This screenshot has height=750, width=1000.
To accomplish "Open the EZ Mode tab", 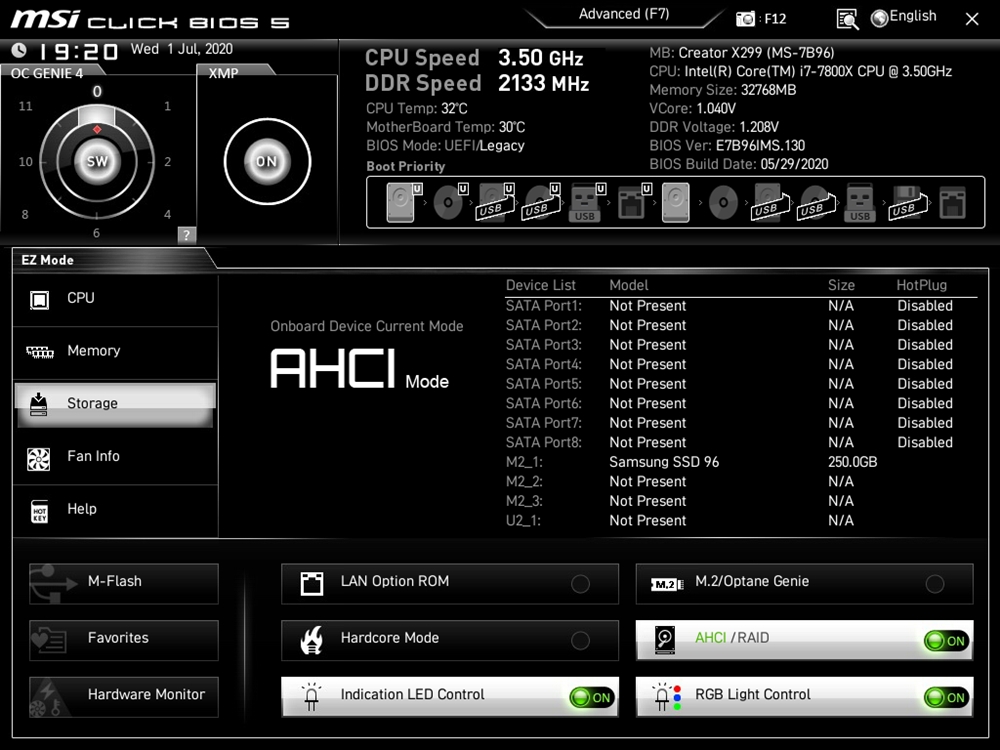I will (x=47, y=260).
